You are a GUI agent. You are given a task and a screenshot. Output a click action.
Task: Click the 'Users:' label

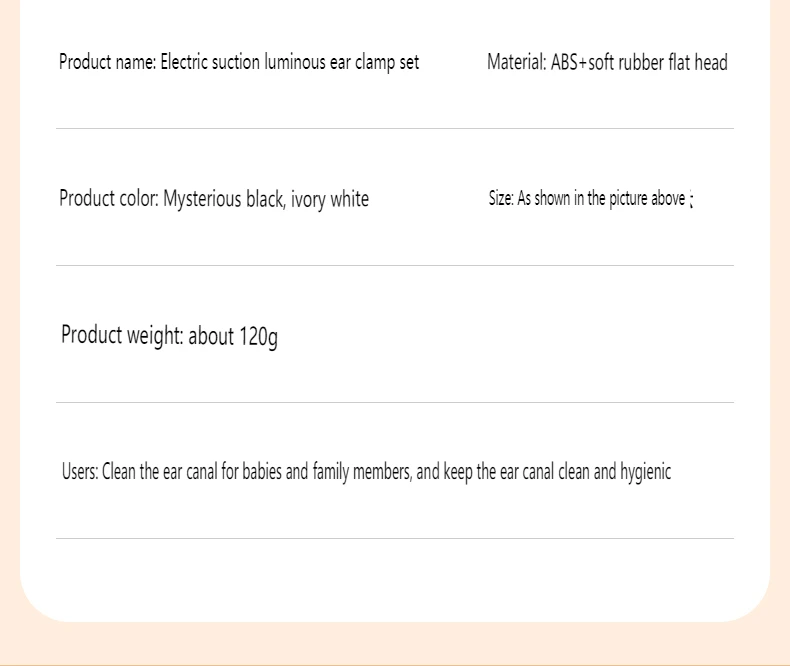(x=80, y=472)
